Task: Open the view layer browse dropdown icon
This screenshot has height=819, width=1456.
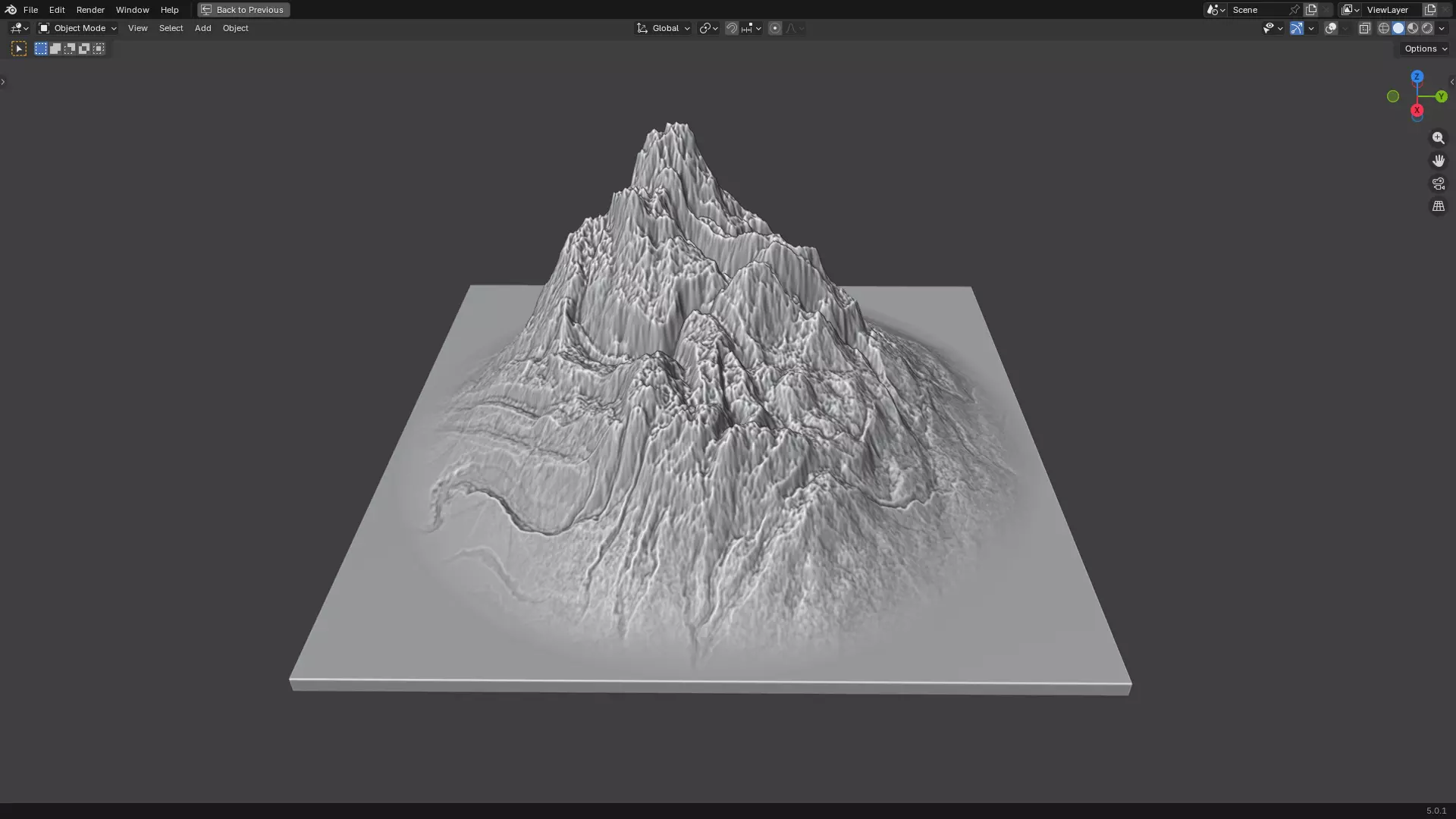Action: [1350, 10]
